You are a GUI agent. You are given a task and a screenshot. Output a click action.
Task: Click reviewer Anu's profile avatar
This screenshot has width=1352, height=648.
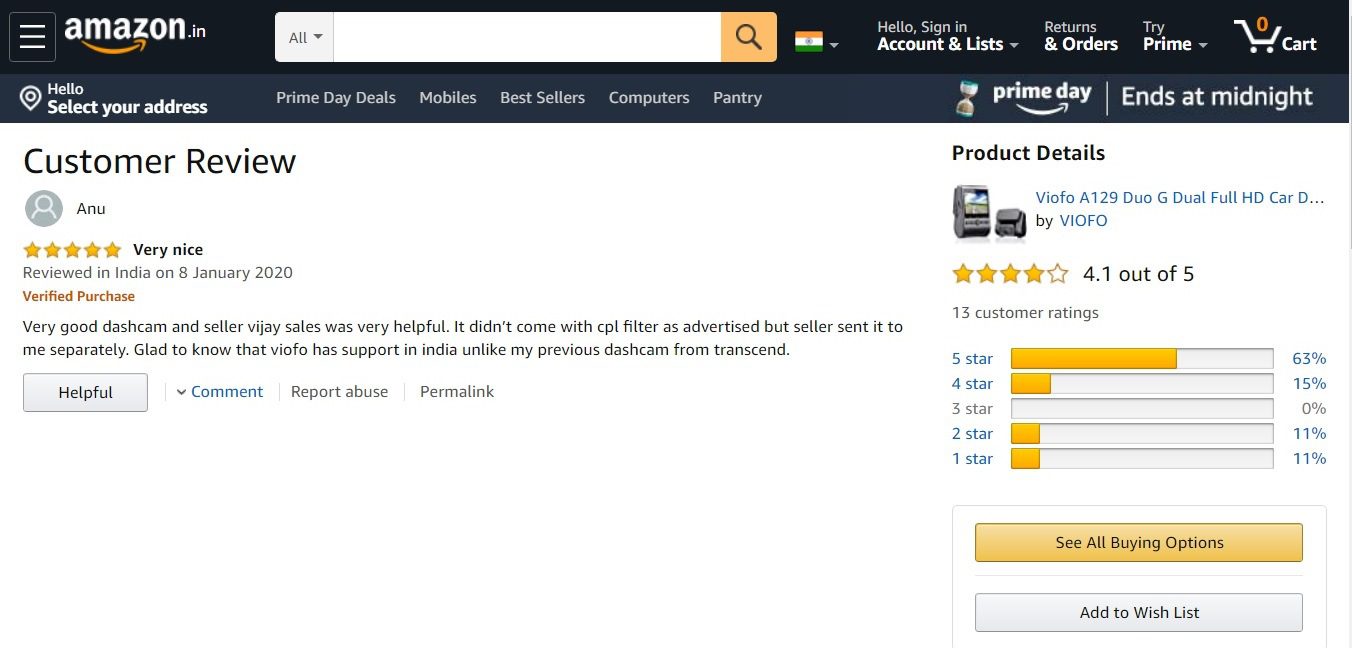pos(43,209)
